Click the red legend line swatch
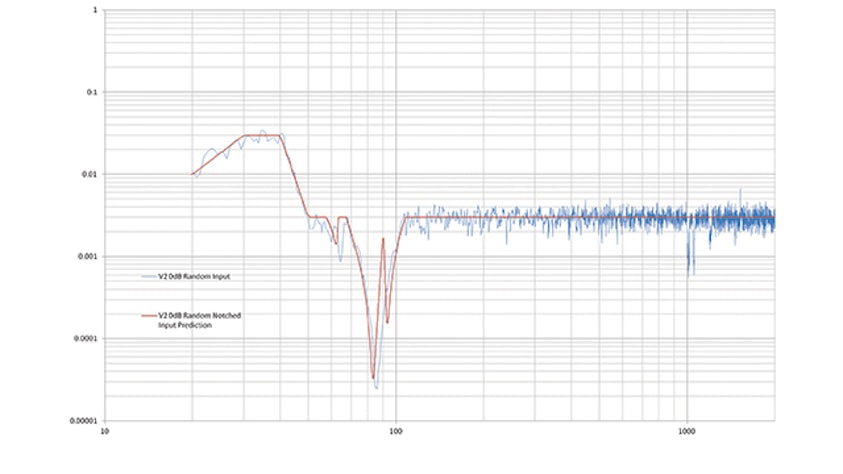Screen dimensions: 843x474 click(149, 316)
